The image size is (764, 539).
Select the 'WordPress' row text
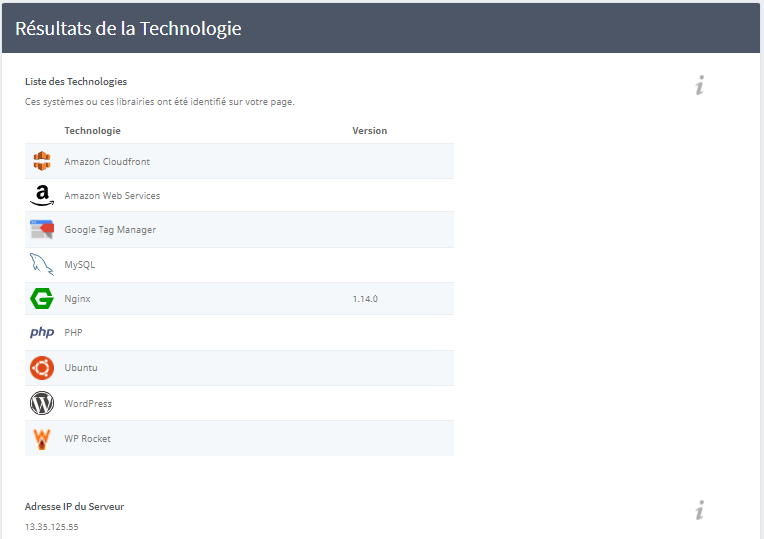point(88,404)
